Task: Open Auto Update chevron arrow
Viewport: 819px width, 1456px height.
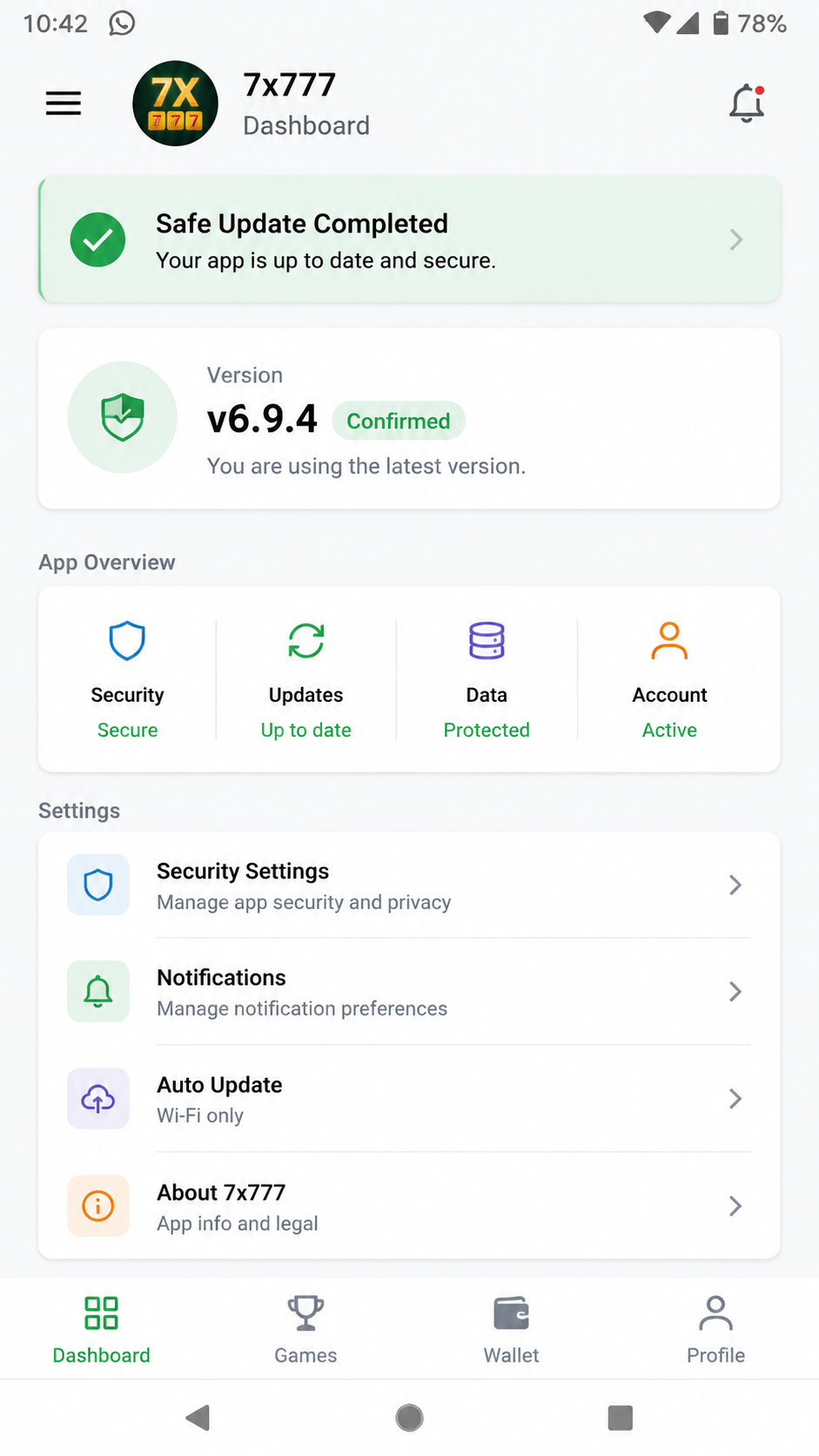Action: [x=735, y=1099]
